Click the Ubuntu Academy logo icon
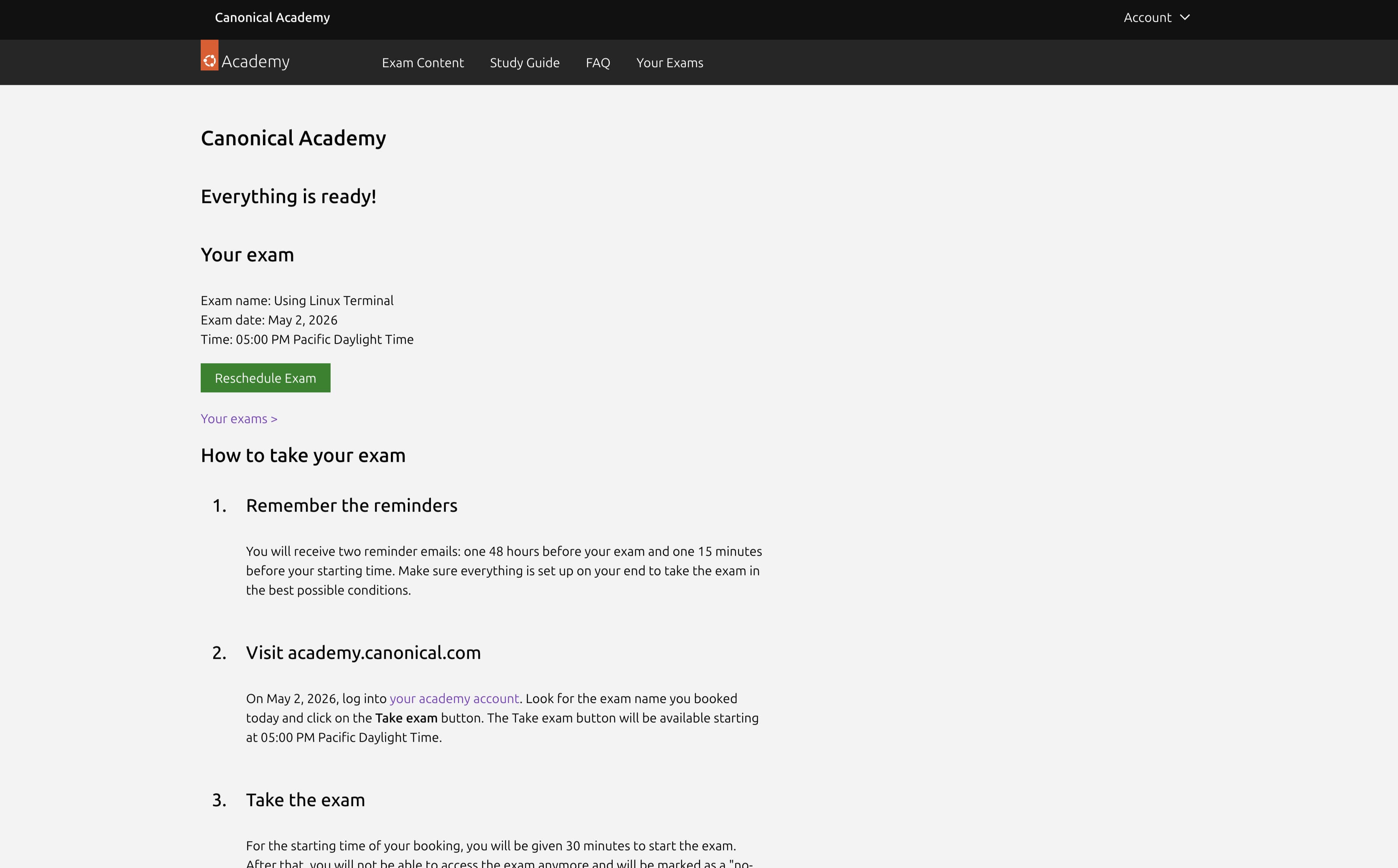 209,55
